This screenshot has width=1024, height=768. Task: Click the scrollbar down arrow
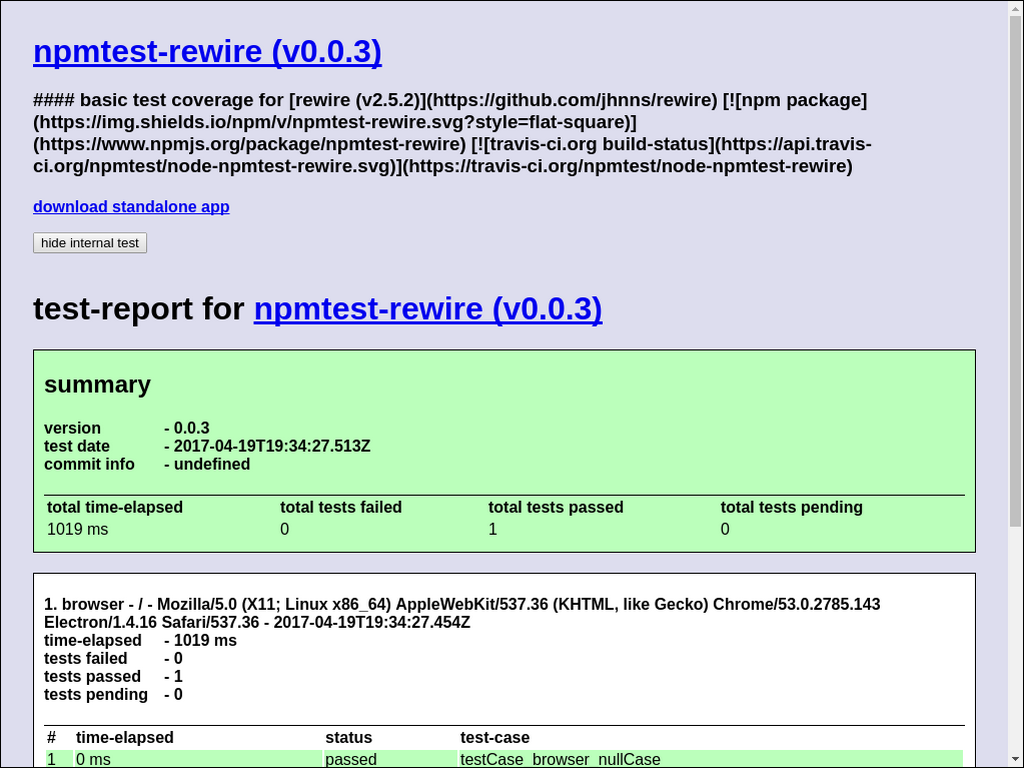click(x=1015, y=760)
